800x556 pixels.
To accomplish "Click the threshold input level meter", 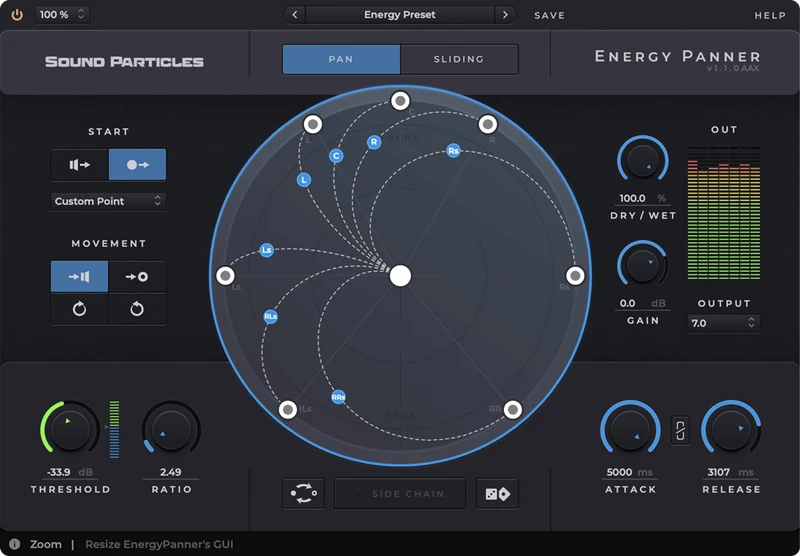I will point(114,429).
